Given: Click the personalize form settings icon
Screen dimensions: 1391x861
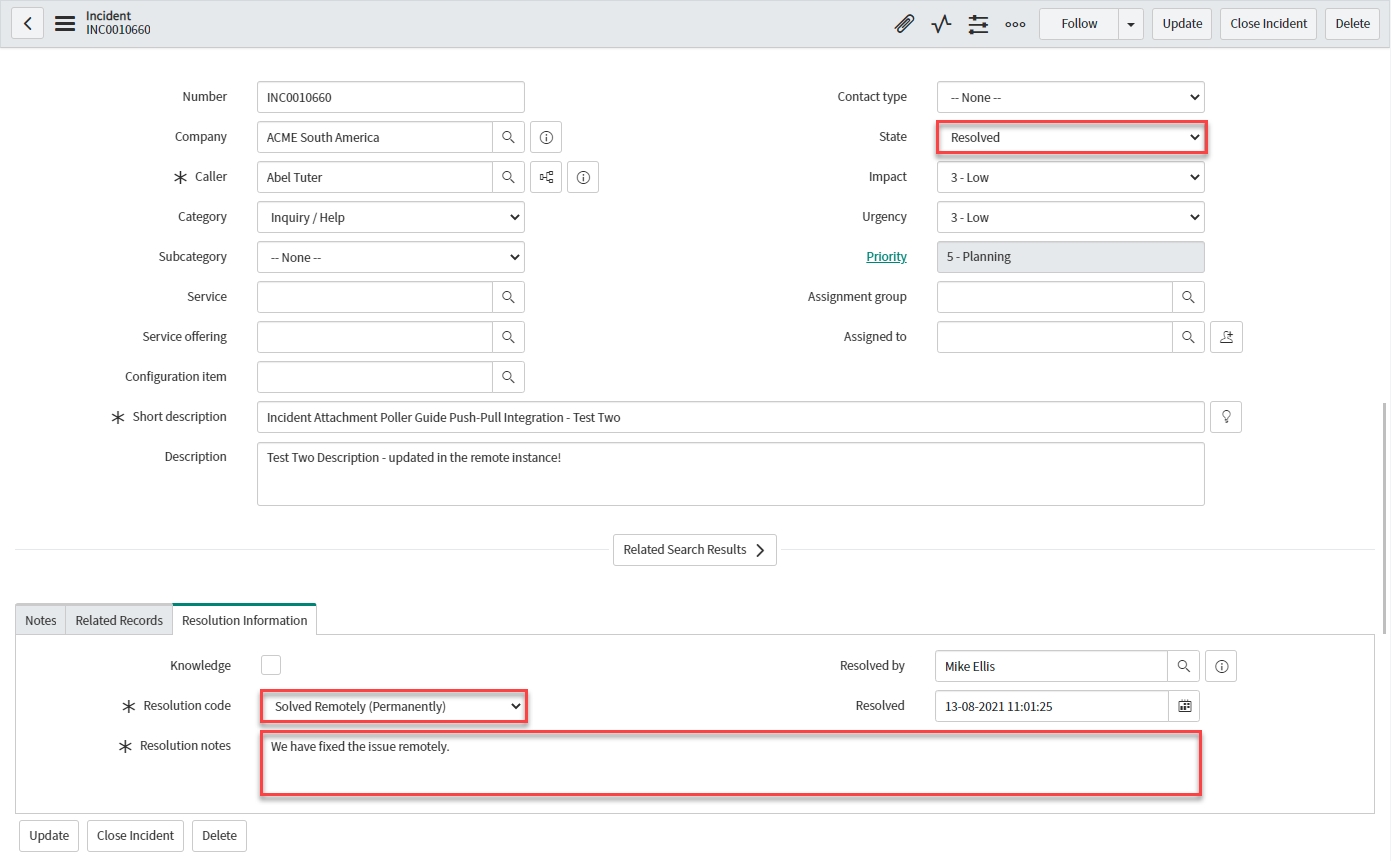Looking at the screenshot, I should [978, 24].
